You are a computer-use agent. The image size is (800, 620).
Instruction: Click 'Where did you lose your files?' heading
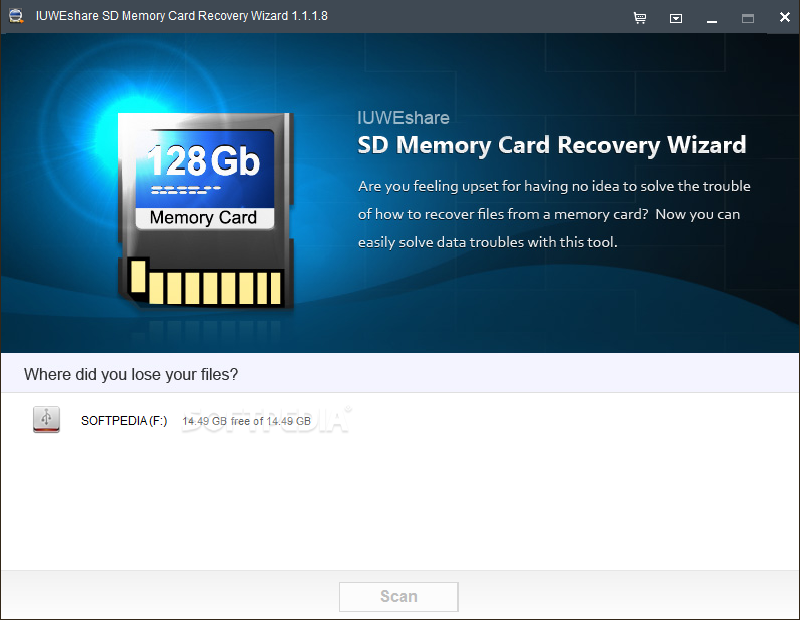(x=131, y=375)
